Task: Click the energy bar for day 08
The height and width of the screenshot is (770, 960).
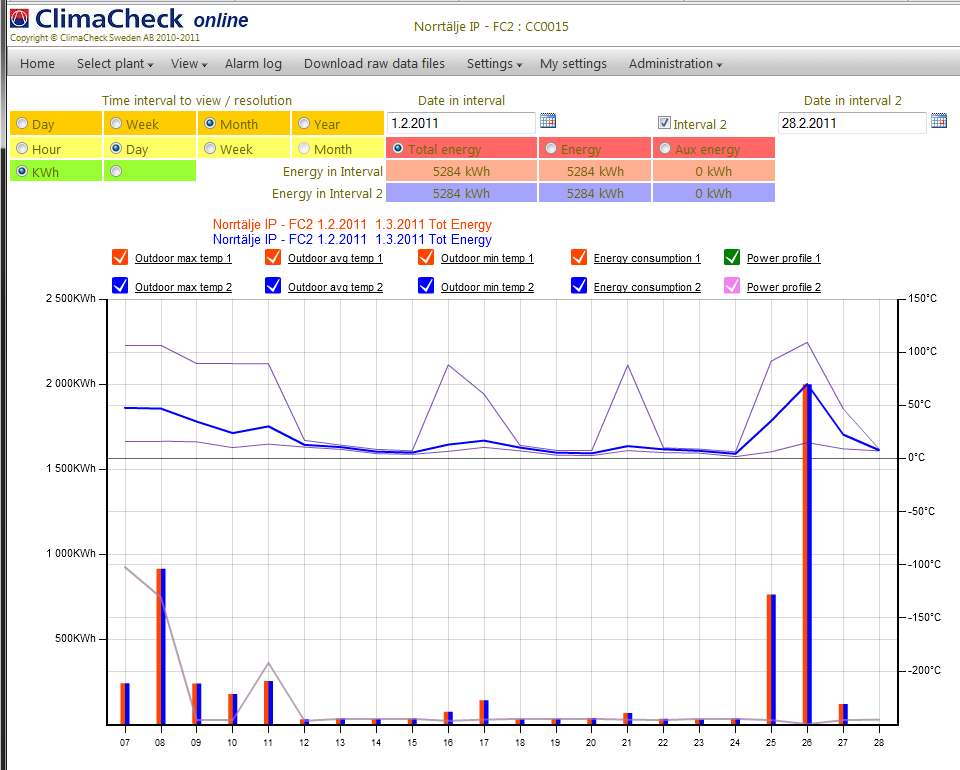Action: (x=161, y=646)
